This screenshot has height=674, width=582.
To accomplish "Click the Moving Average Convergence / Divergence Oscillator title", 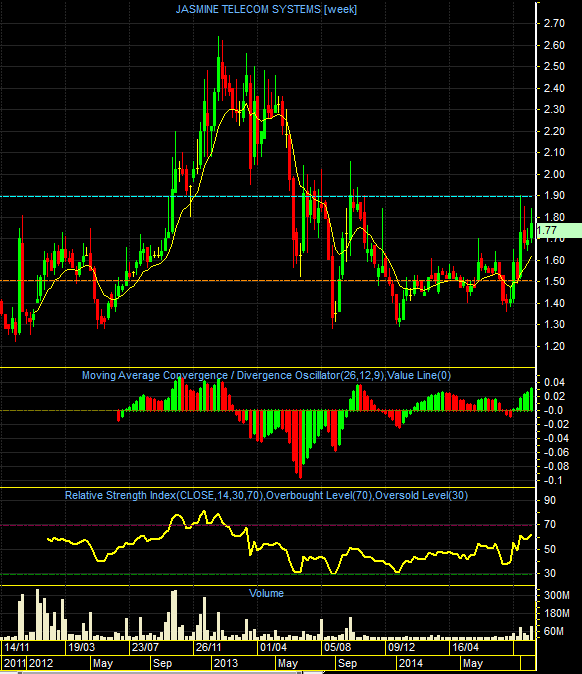I will click(x=266, y=376).
